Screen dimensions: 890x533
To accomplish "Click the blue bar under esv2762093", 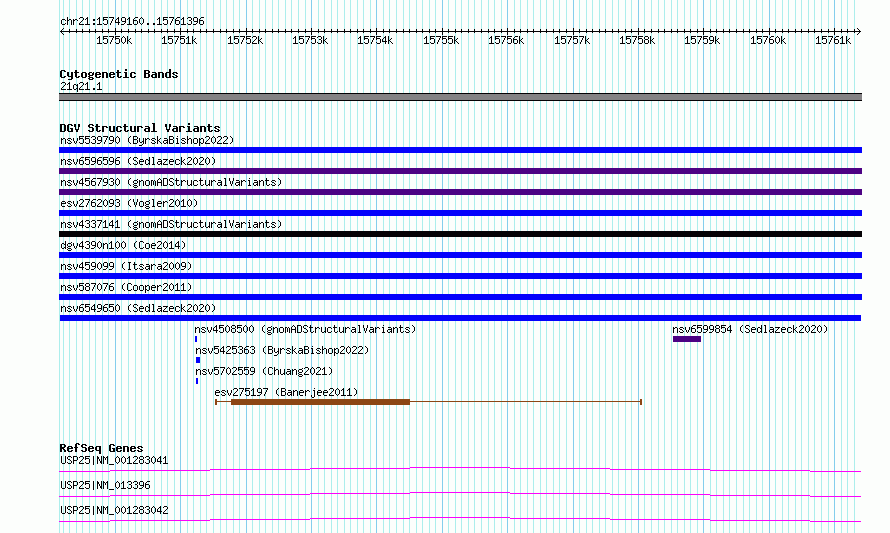I will coord(460,213).
